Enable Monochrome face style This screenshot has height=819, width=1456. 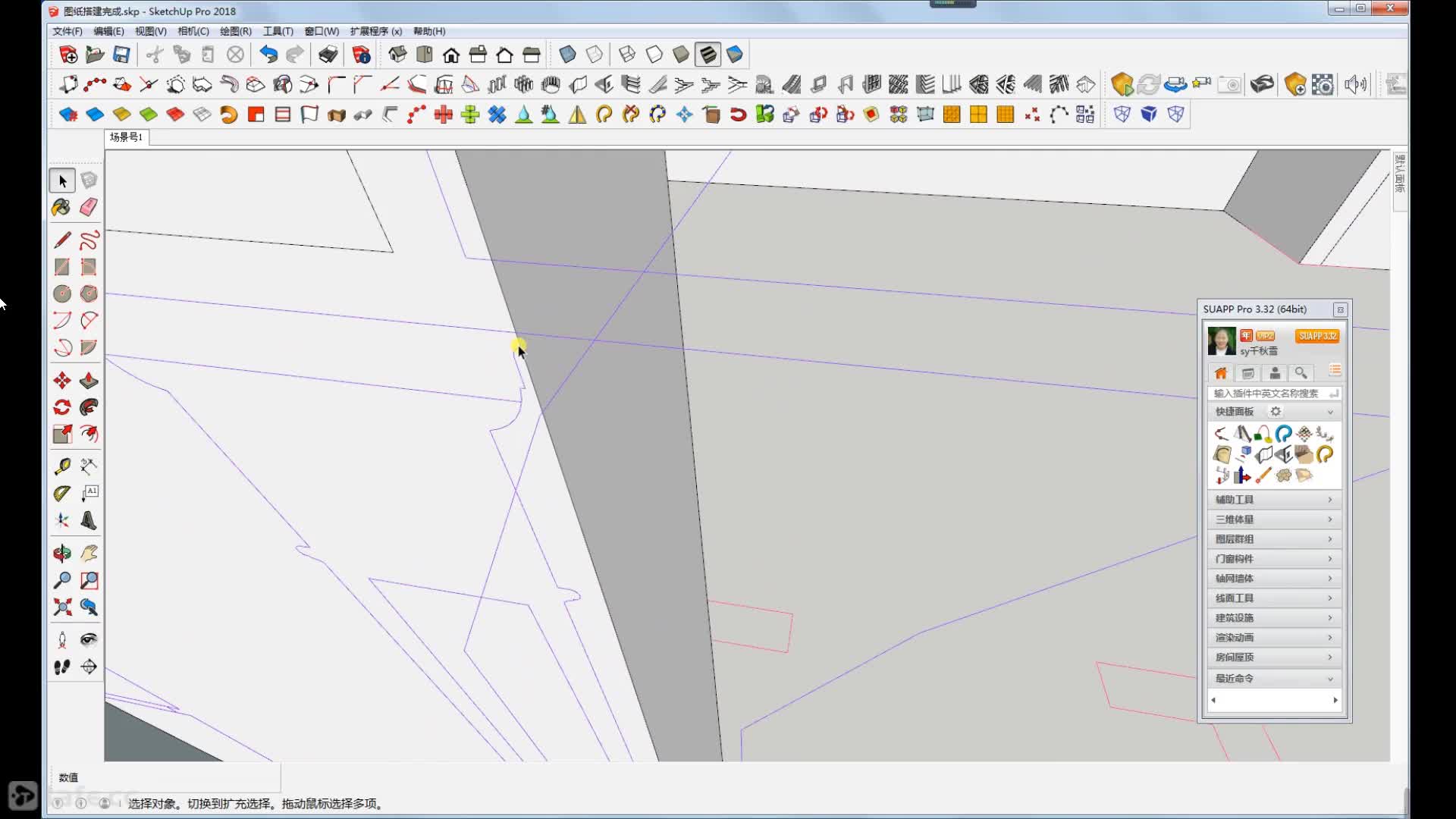point(734,55)
